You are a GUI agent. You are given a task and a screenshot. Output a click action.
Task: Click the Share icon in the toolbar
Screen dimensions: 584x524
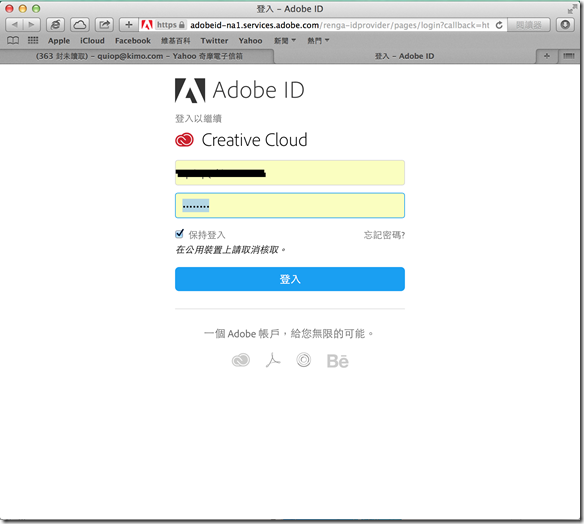coord(104,25)
